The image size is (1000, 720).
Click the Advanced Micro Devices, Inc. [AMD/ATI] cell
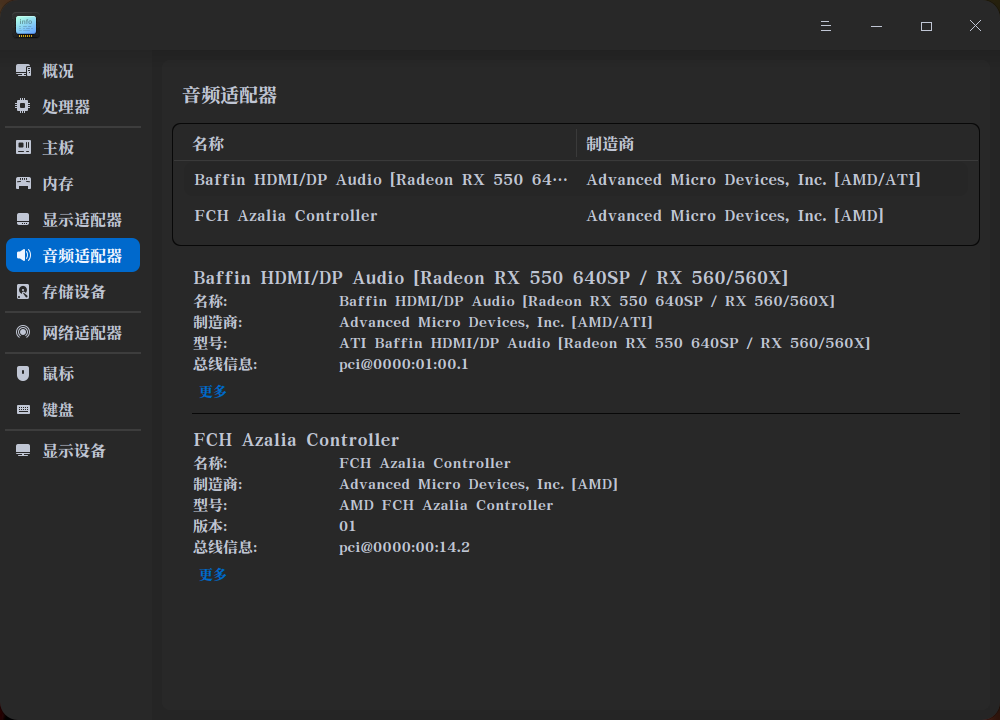coord(753,180)
